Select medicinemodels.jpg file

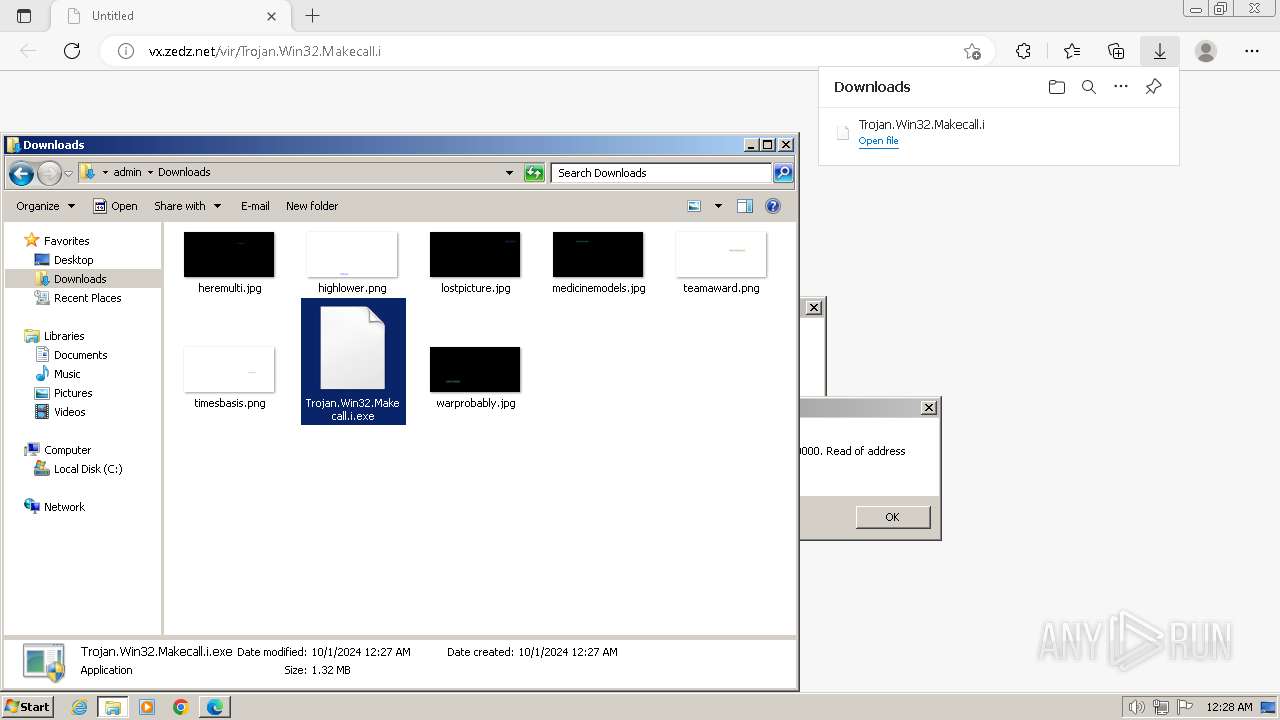(598, 264)
